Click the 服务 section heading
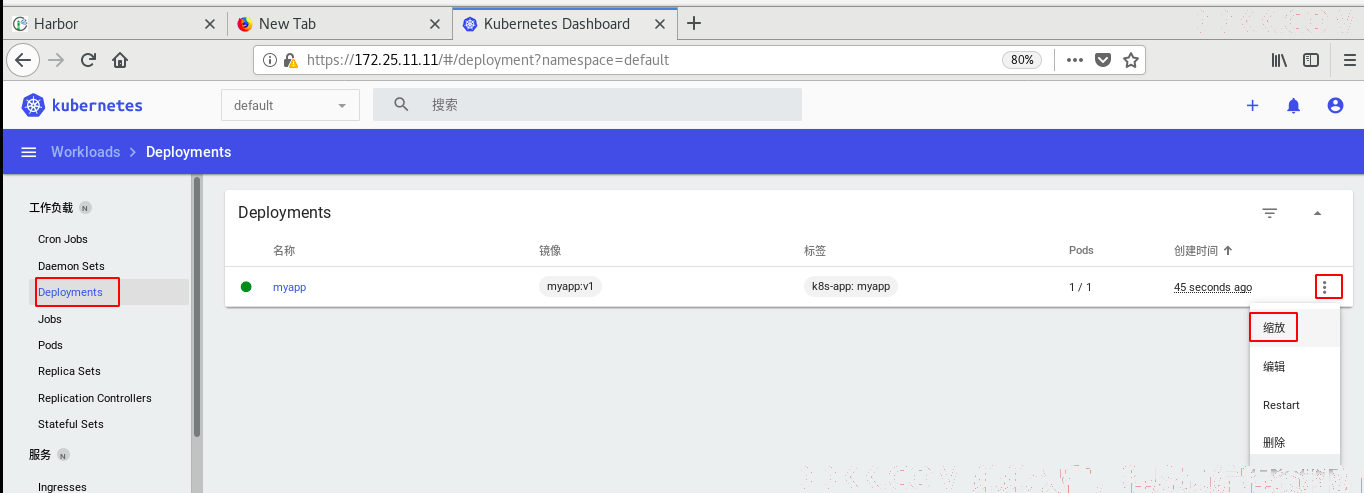1364x493 pixels. click(x=40, y=454)
